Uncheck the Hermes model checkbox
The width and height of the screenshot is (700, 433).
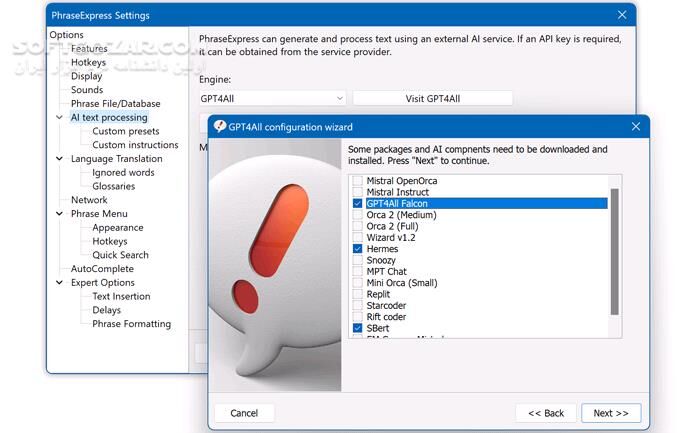pyautogui.click(x=358, y=249)
